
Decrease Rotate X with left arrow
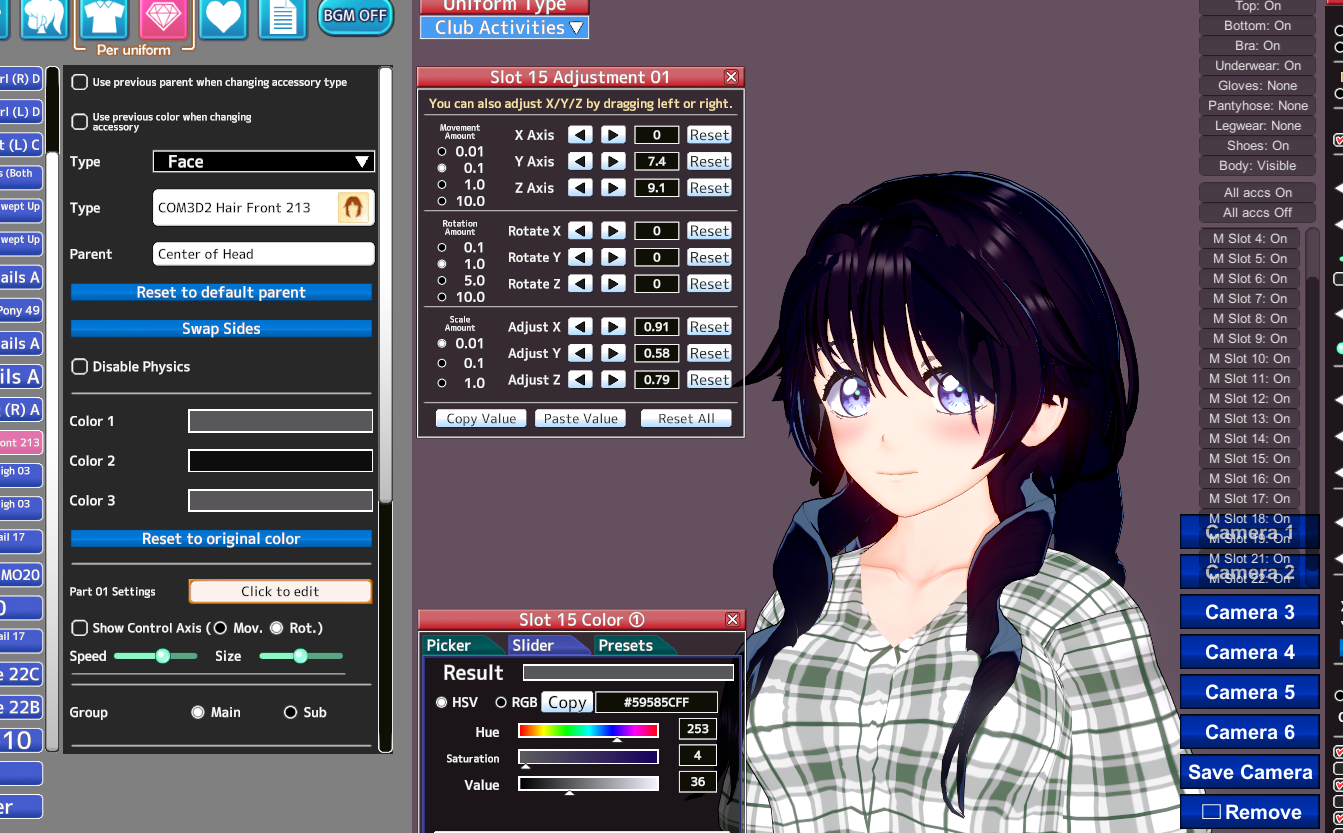(x=580, y=231)
